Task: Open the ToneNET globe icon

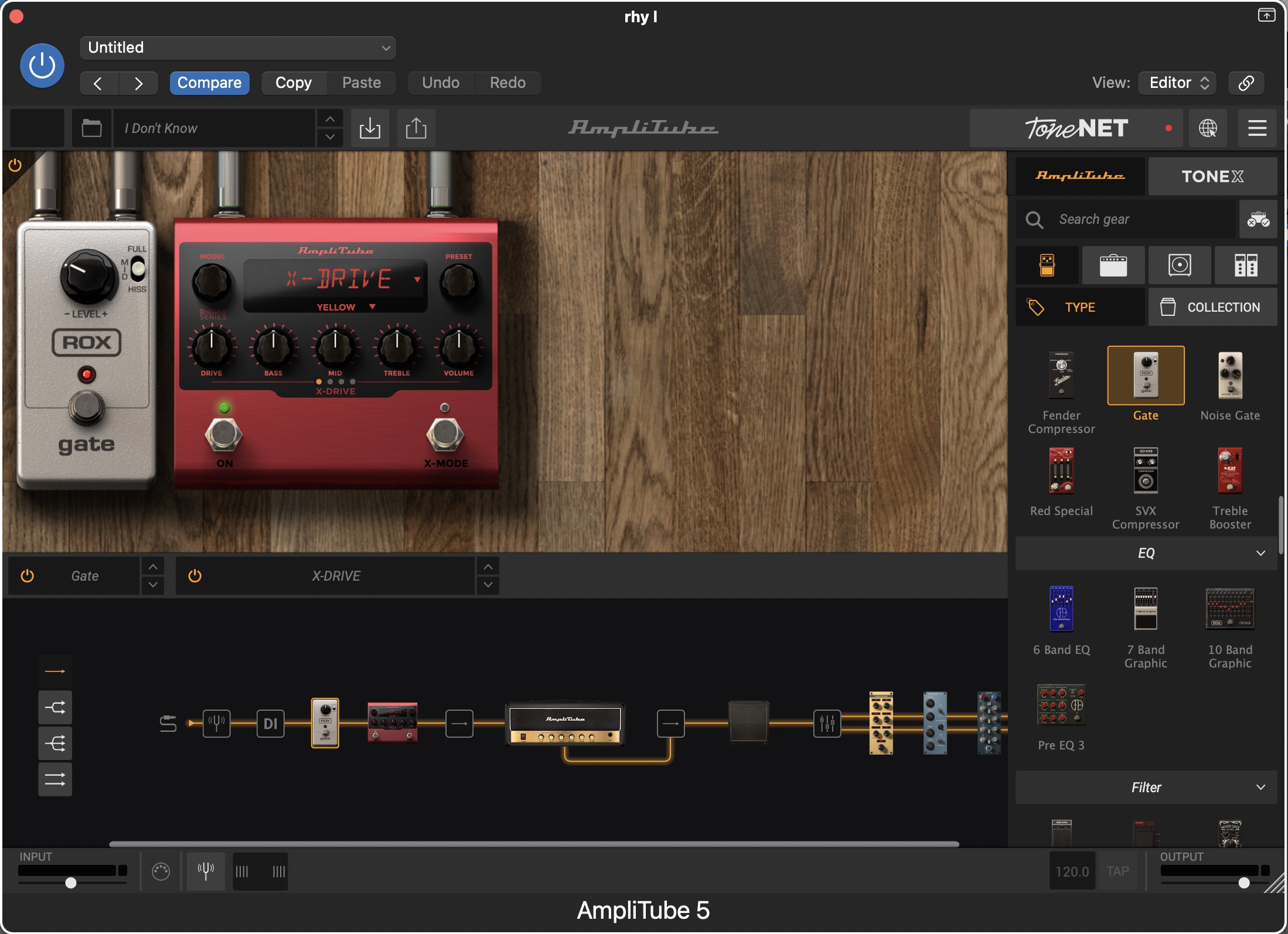Action: point(1208,128)
